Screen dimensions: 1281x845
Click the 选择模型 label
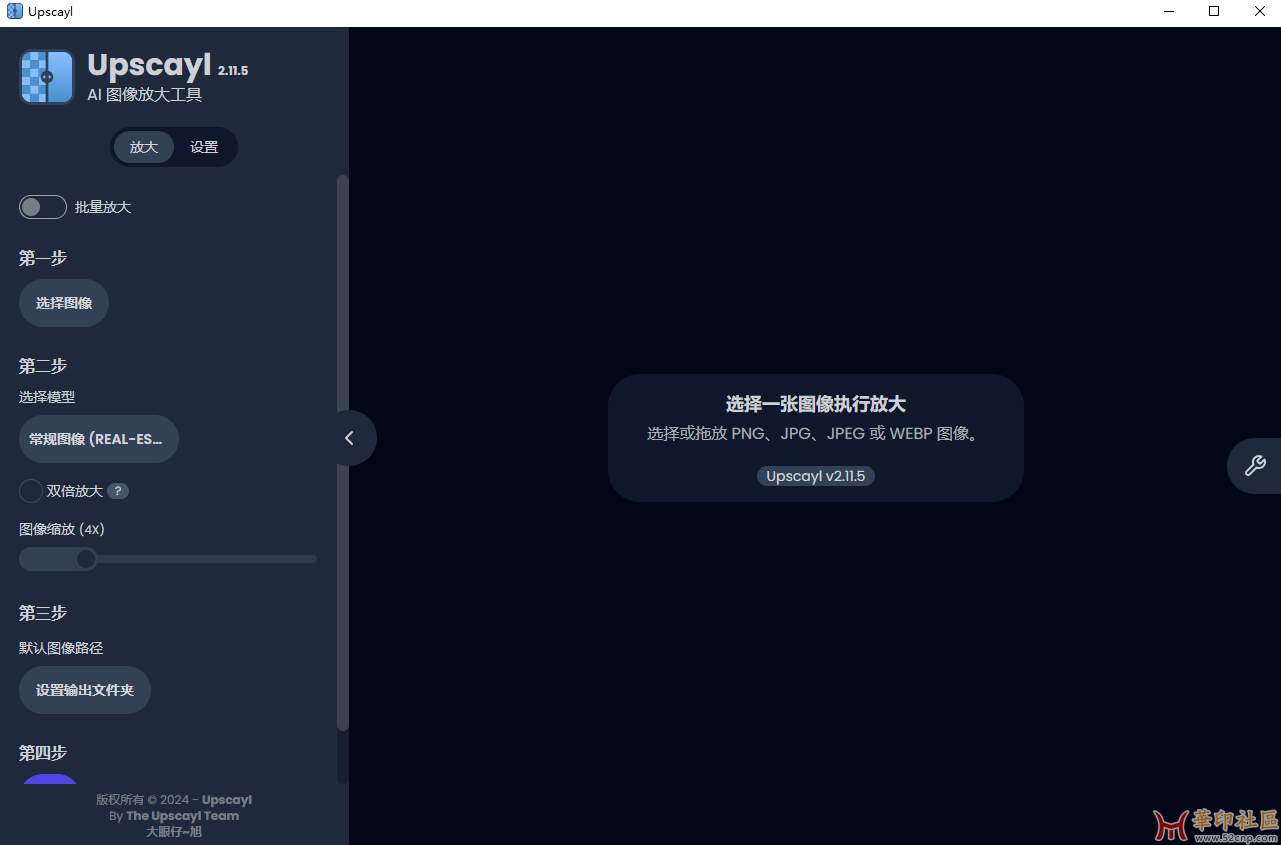point(47,397)
